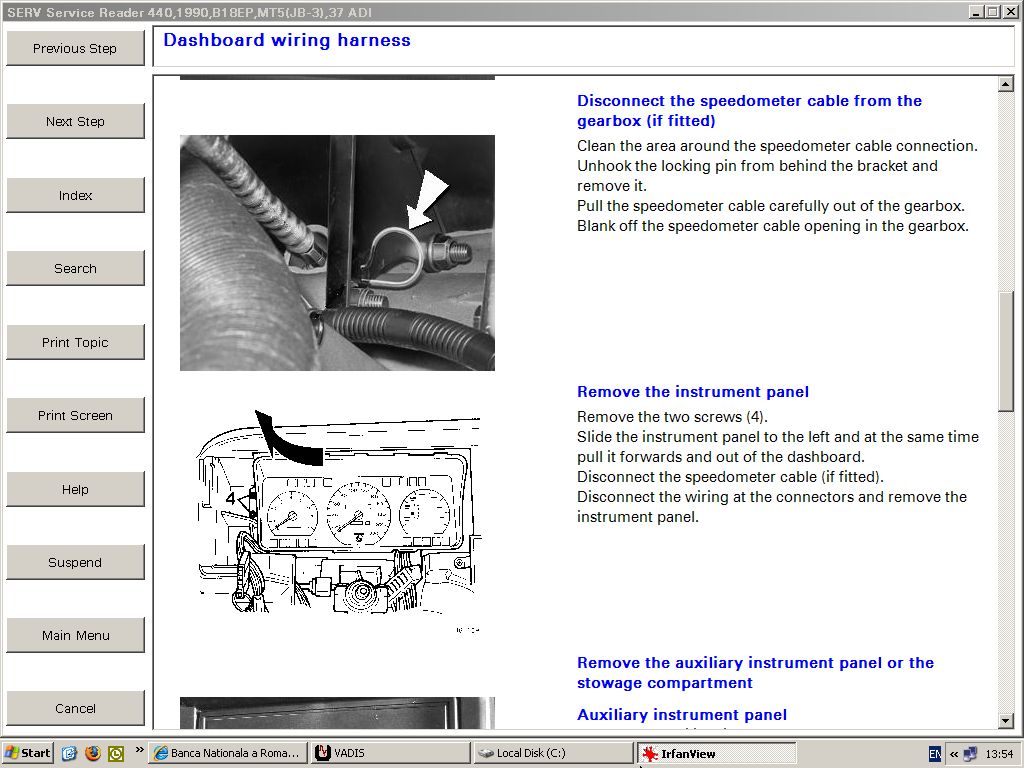This screenshot has height=768, width=1024.
Task: Click the EN language indicator in the tray
Action: pos(935,754)
